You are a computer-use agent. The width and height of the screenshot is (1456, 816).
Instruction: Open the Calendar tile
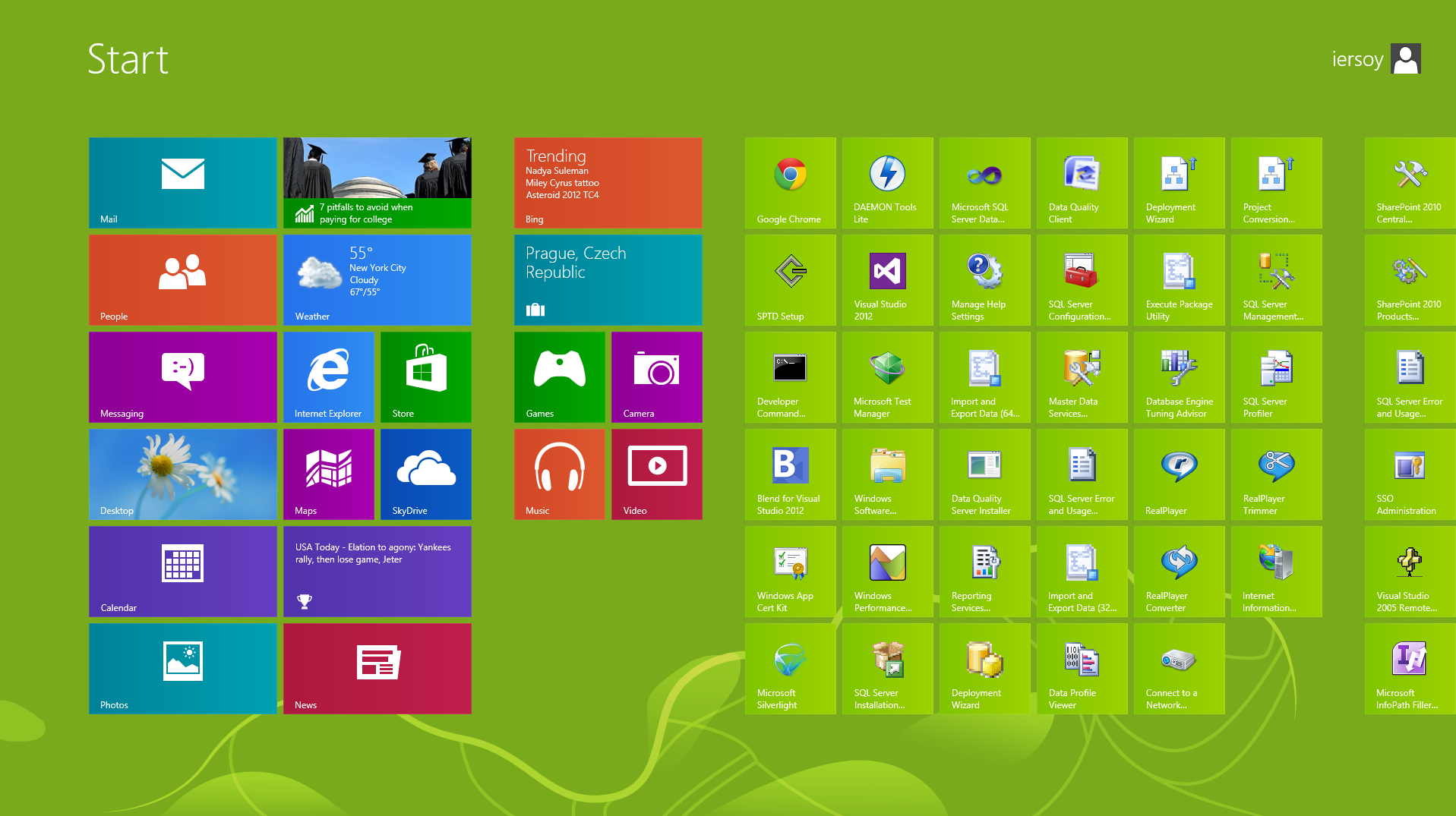click(x=183, y=572)
